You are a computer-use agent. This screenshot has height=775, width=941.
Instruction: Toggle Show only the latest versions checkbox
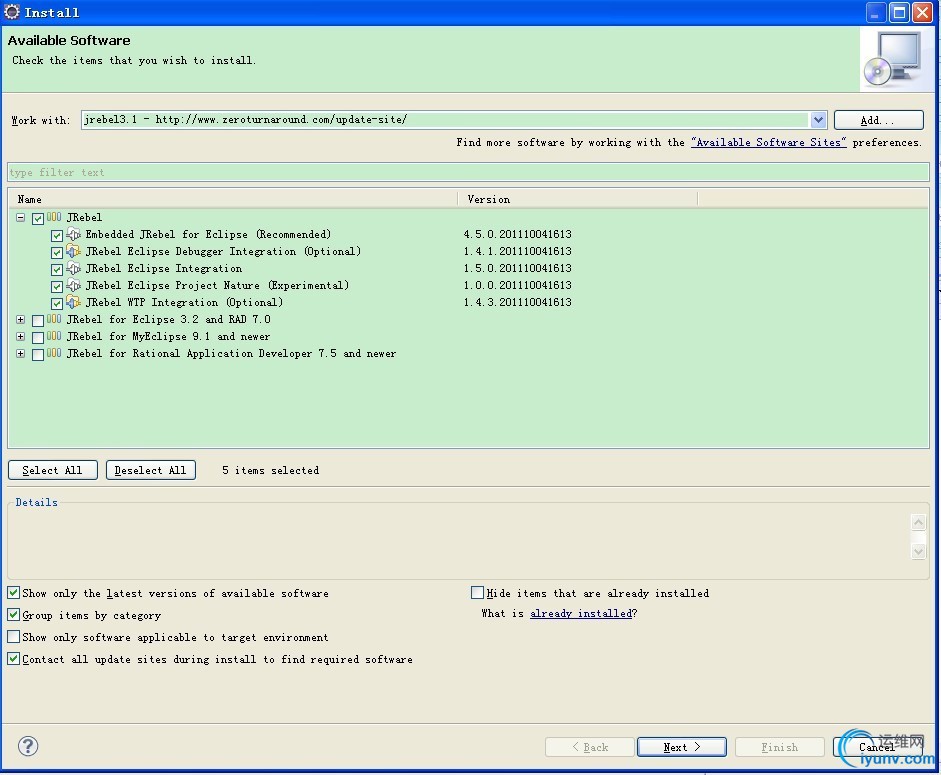(x=14, y=593)
